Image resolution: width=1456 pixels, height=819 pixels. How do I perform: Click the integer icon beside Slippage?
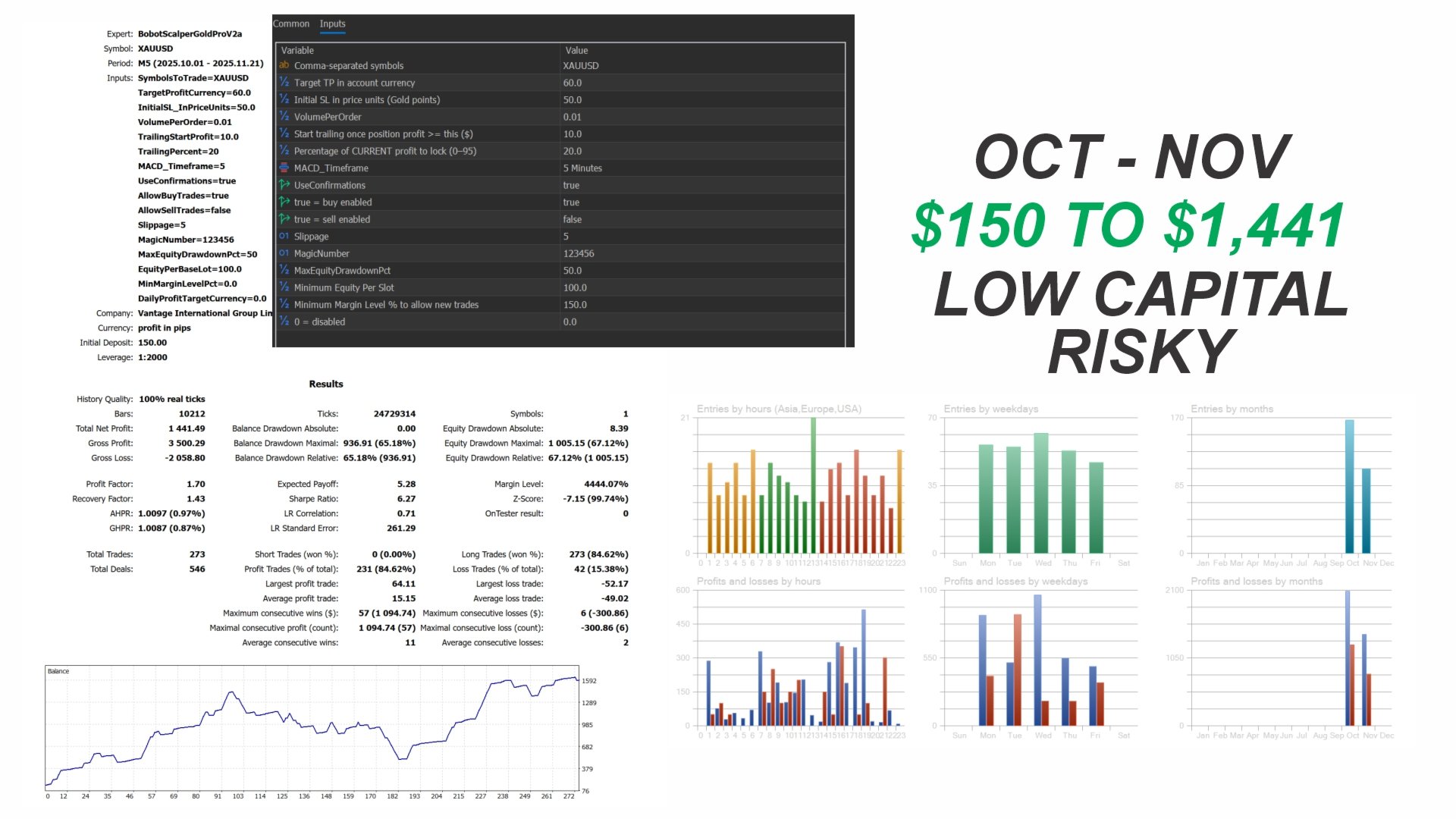tap(284, 236)
